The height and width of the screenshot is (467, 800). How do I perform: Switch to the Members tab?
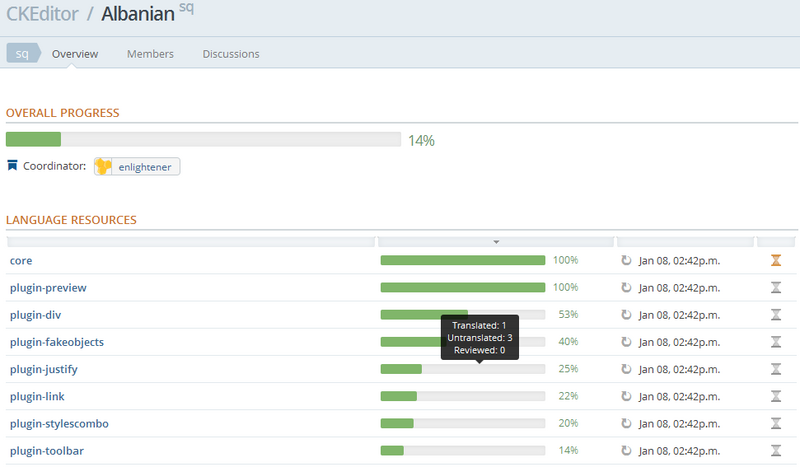click(150, 54)
